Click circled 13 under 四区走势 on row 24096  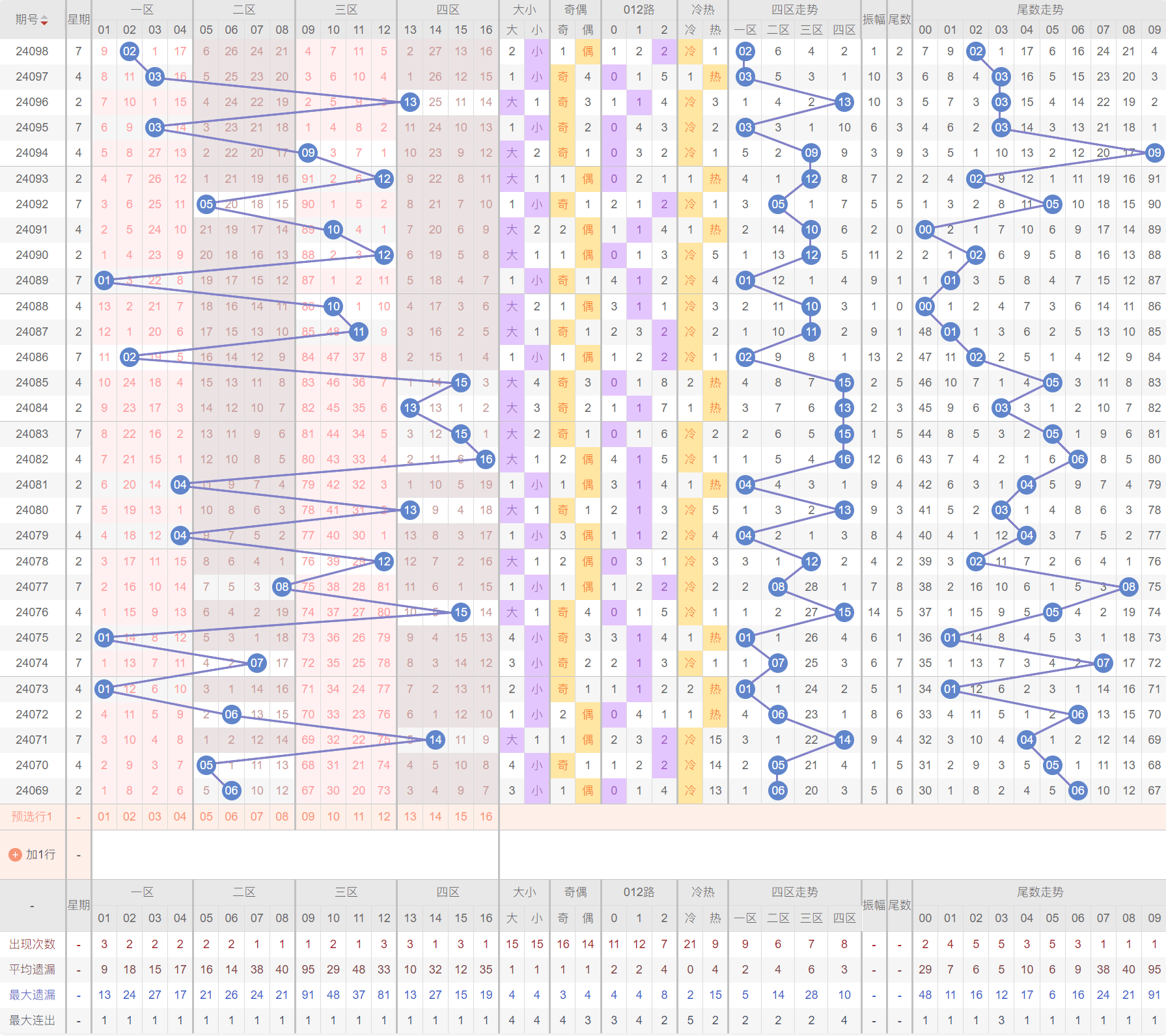[844, 102]
